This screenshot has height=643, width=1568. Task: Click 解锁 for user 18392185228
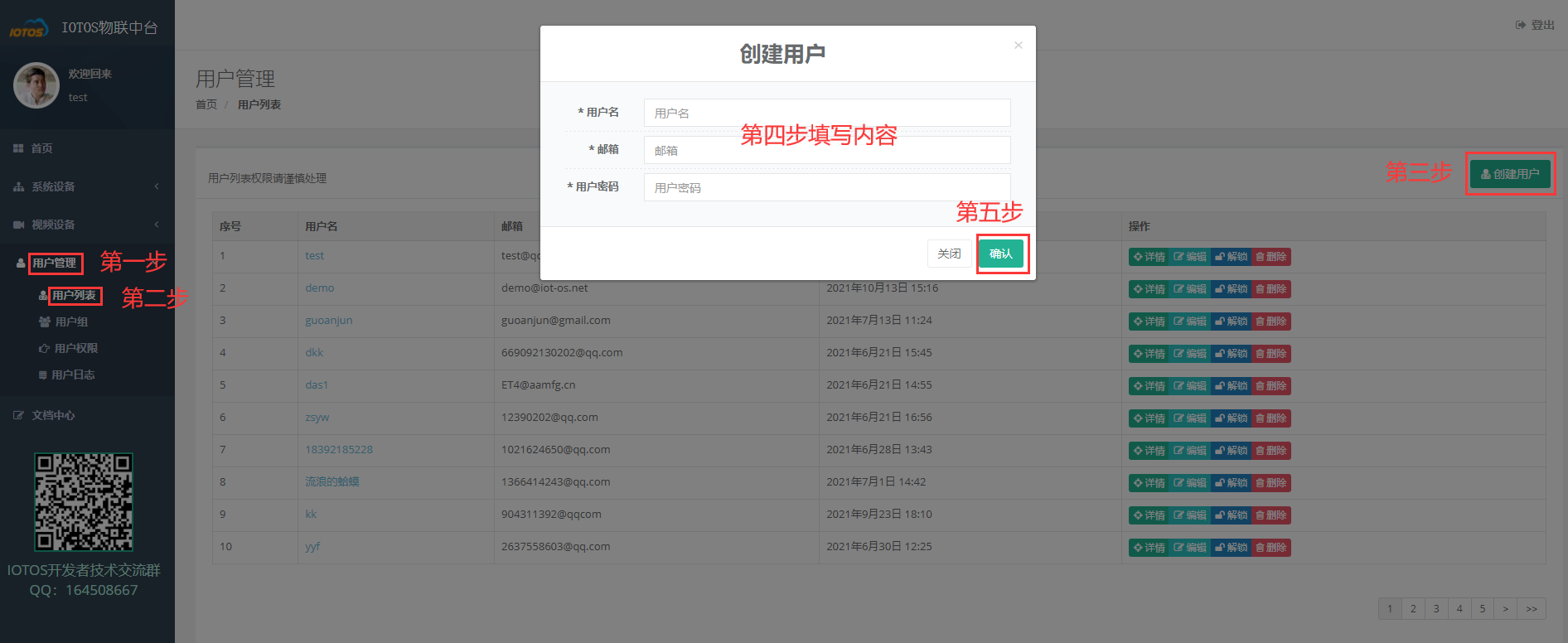pos(1231,451)
